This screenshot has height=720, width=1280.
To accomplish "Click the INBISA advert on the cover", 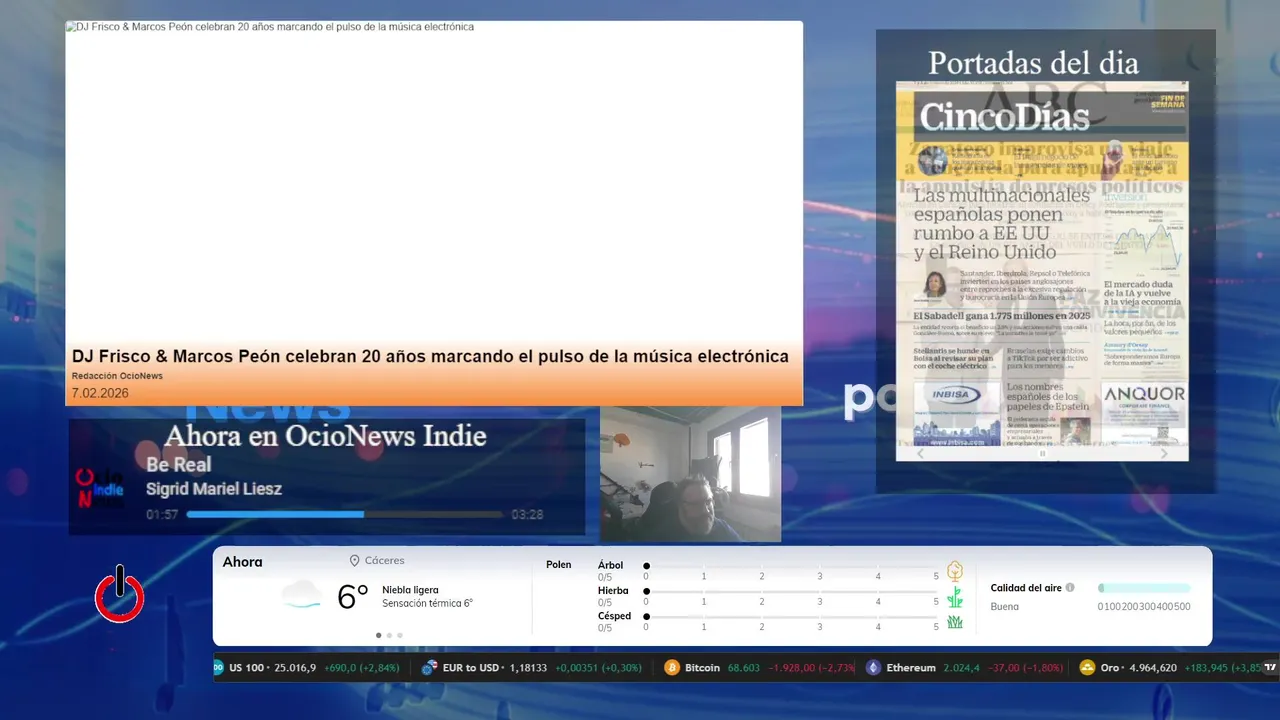I will 956,412.
